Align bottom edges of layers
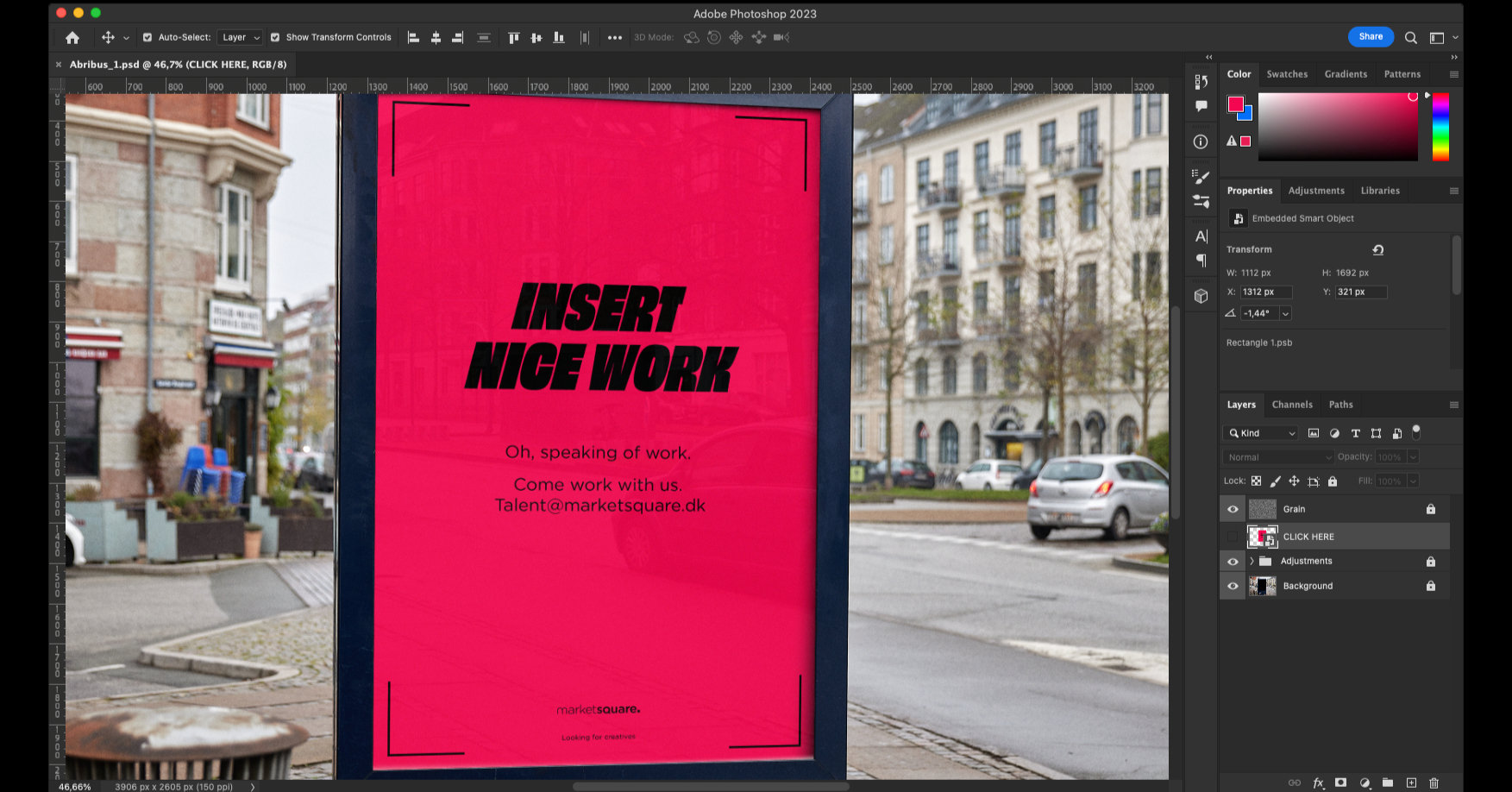Viewport: 1512px width, 792px height. click(559, 37)
